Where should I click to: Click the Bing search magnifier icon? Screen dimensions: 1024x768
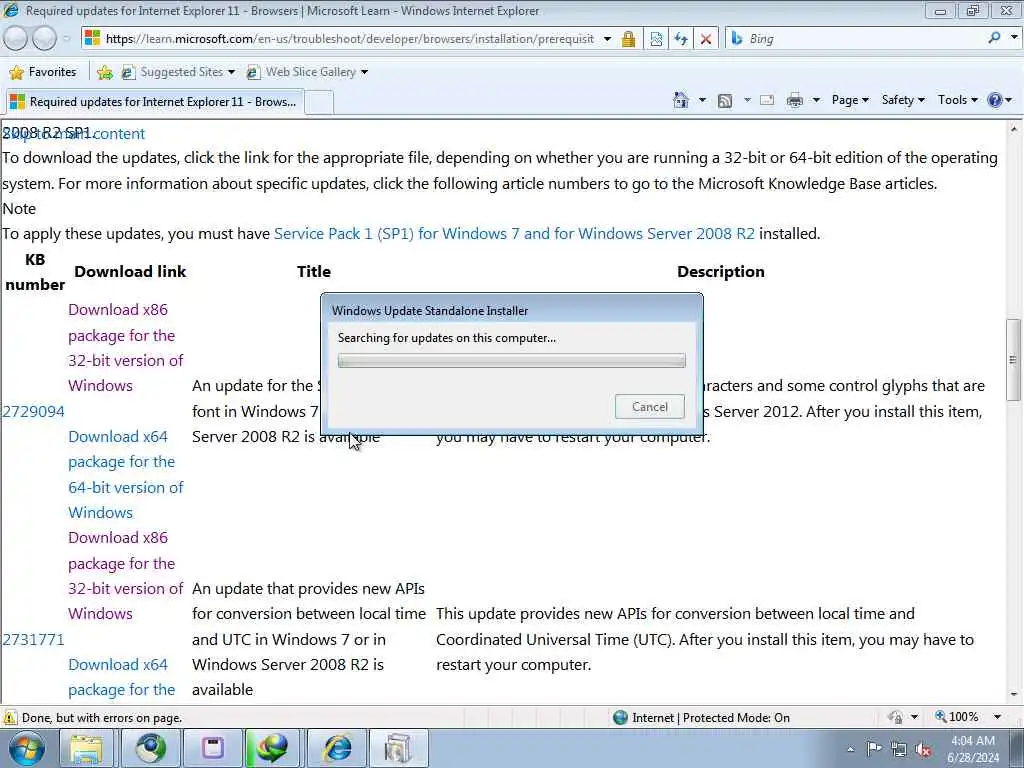(x=994, y=39)
